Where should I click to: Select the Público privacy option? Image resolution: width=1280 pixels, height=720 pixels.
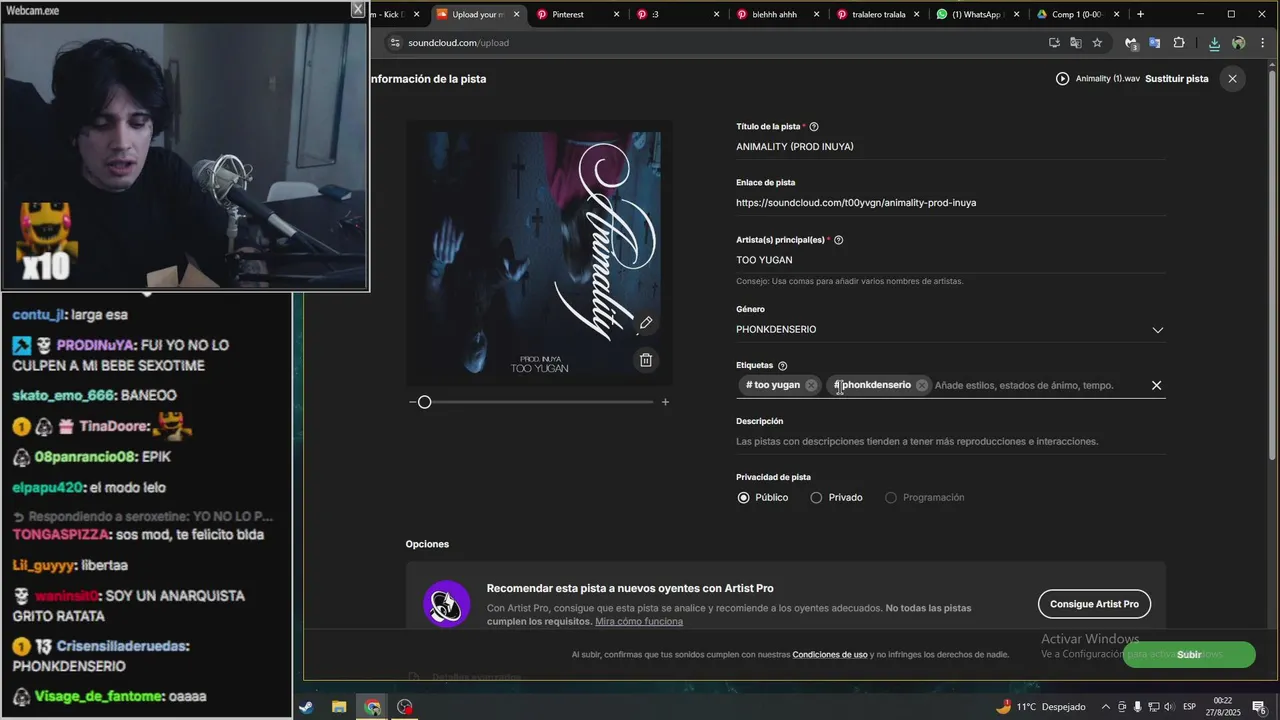(x=743, y=498)
